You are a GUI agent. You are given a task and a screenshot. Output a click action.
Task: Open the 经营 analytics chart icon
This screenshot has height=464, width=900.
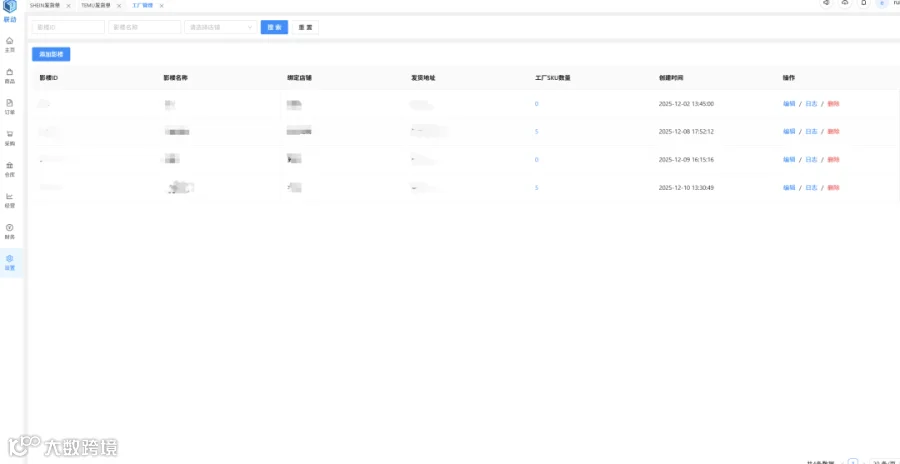(x=10, y=200)
